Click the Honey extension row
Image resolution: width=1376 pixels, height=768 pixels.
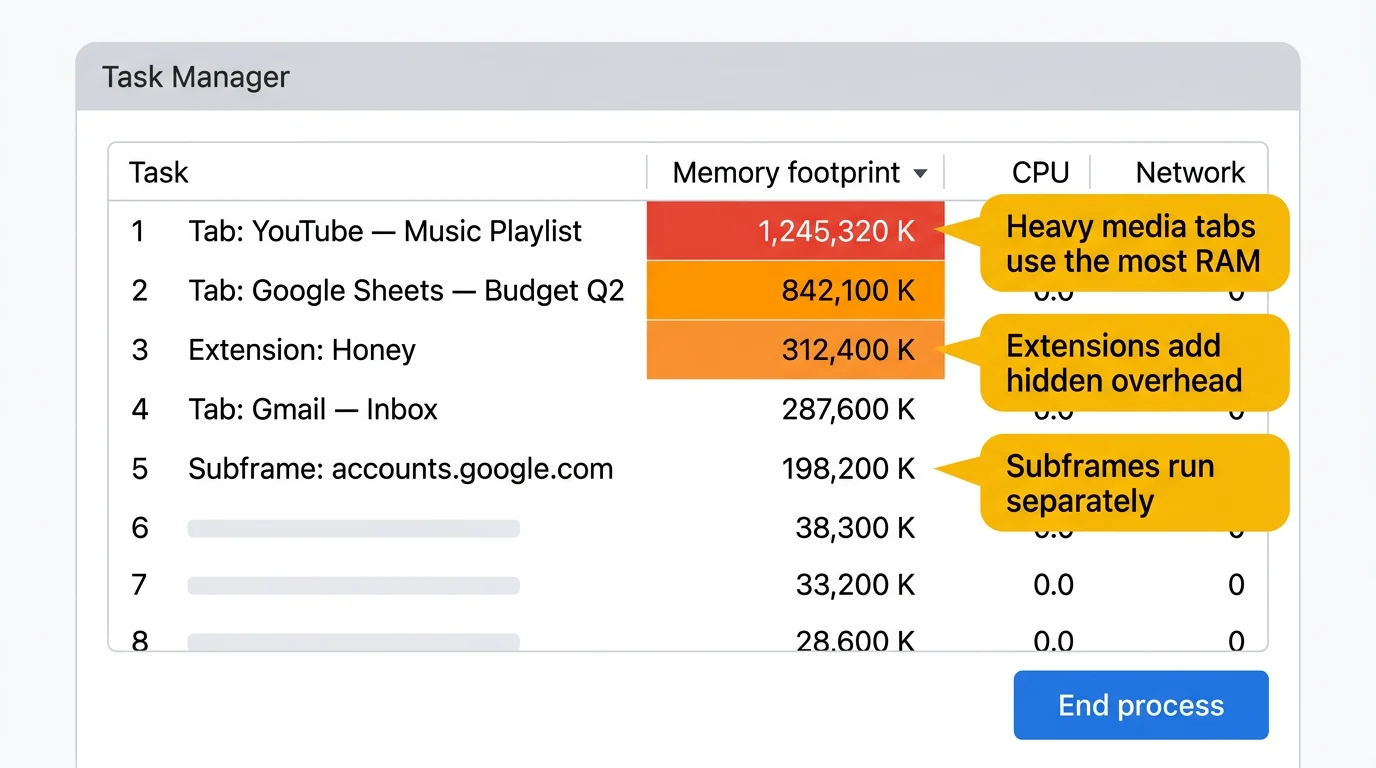(302, 350)
